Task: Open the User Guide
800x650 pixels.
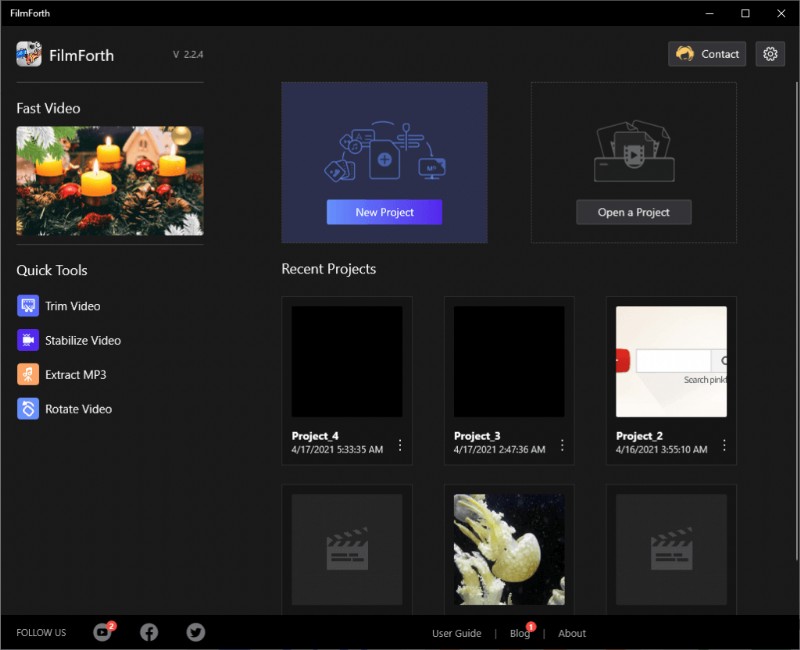Action: click(457, 633)
